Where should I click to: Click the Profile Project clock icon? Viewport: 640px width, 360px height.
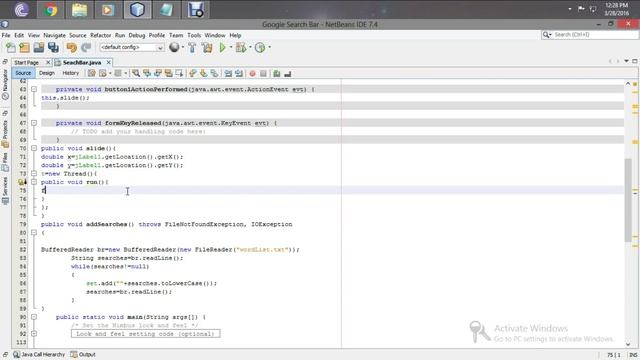(x=260, y=47)
